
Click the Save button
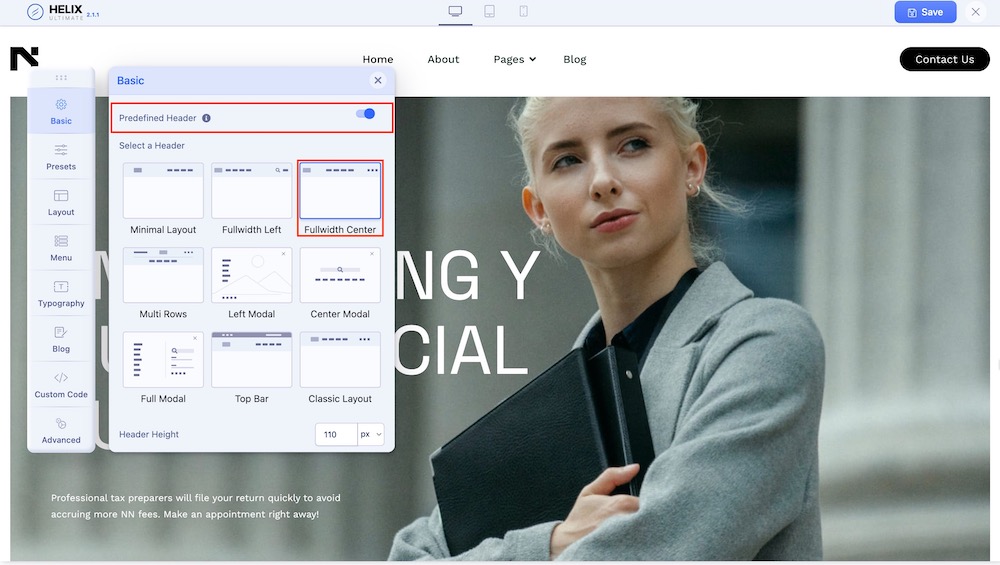[x=925, y=12]
